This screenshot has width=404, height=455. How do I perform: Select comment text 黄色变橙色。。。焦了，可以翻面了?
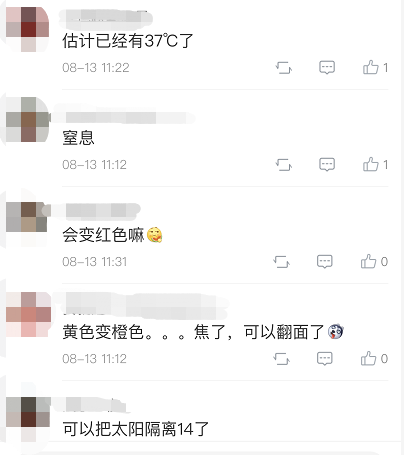click(193, 332)
